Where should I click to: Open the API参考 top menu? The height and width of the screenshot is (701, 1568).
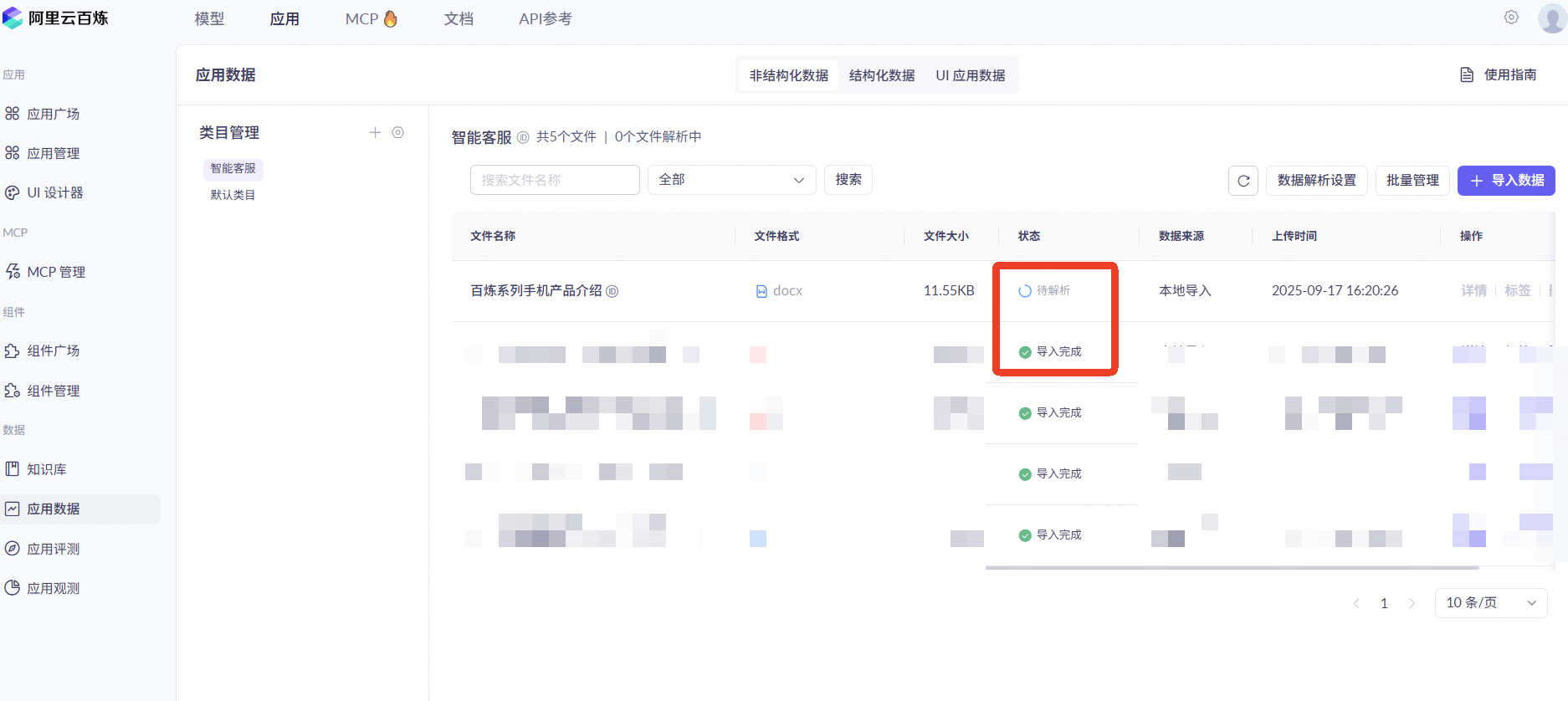coord(546,18)
